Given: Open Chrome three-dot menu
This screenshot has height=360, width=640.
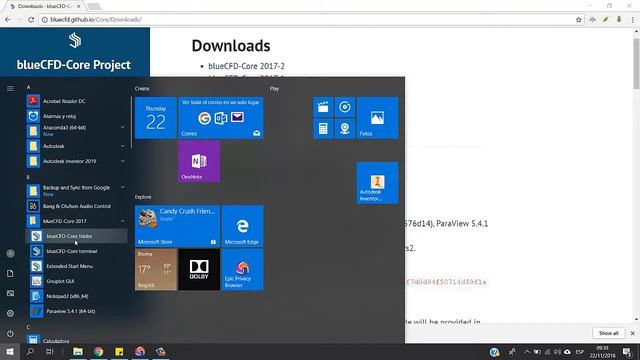Looking at the screenshot, I should pos(633,19).
